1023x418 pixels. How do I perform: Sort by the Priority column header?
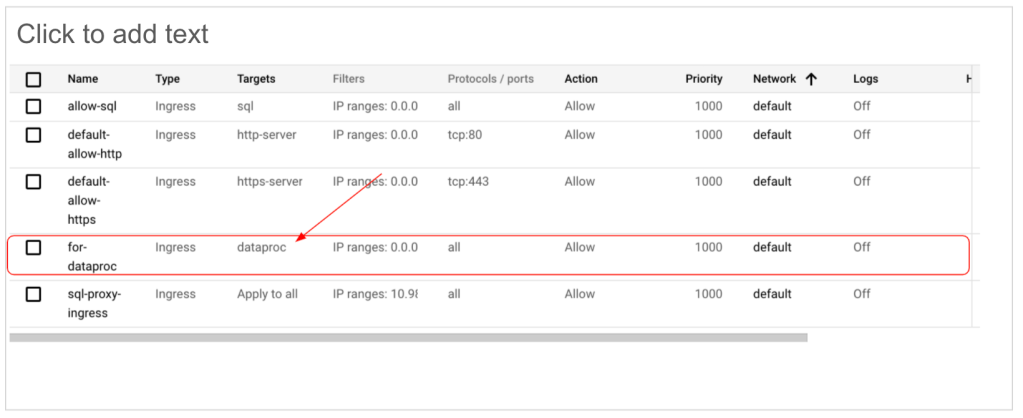point(703,79)
